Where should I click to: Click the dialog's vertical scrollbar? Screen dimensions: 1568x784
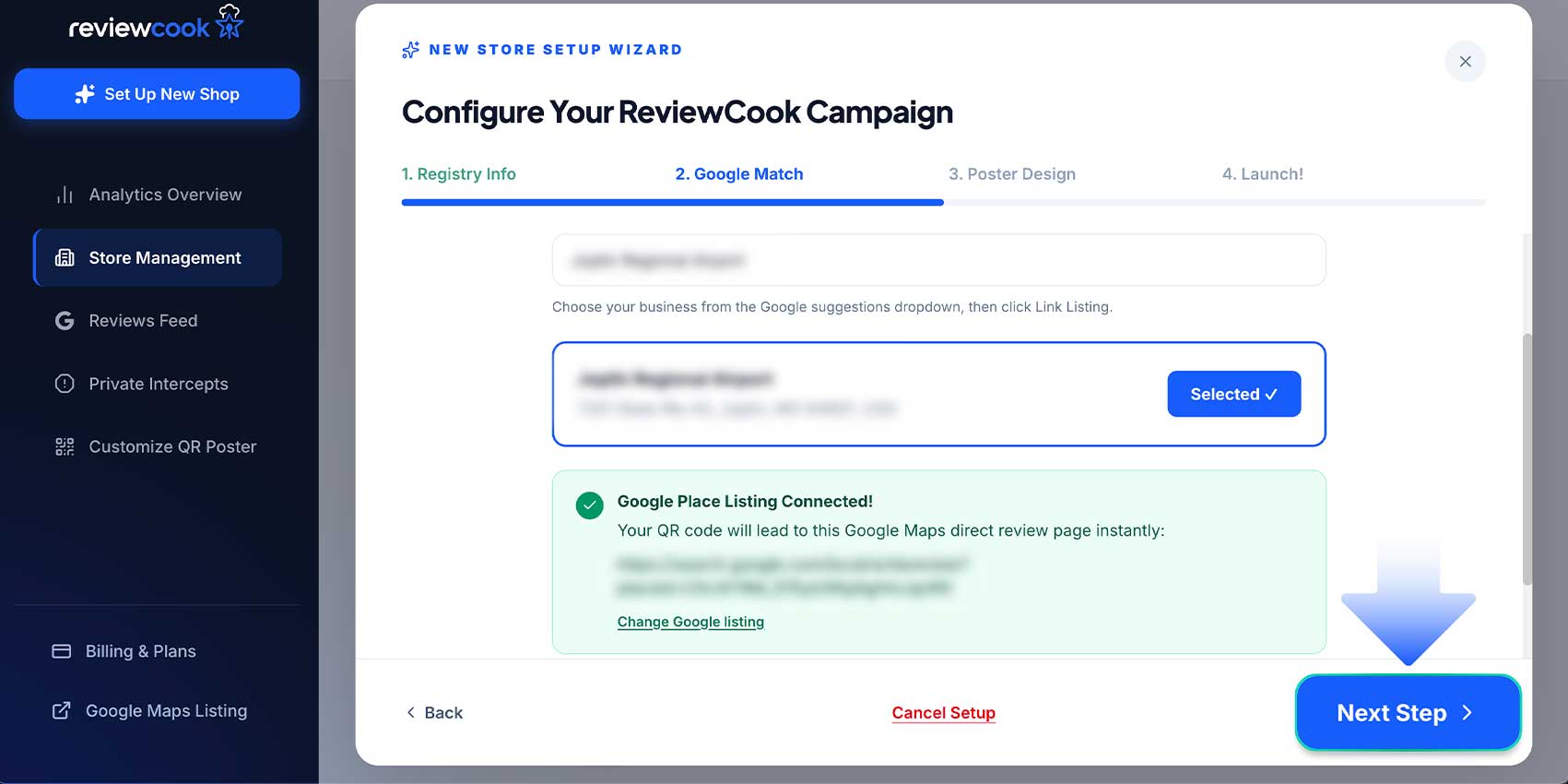pos(1527,459)
